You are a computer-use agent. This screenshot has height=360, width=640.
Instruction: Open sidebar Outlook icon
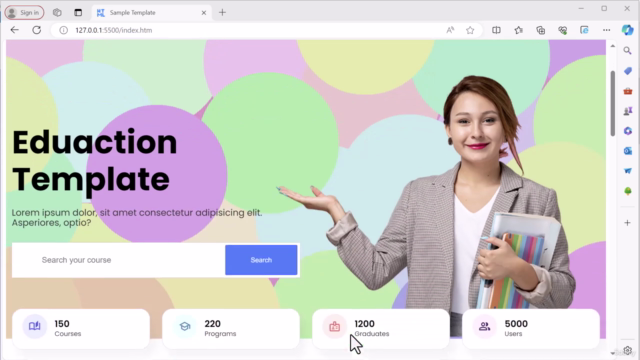(628, 151)
